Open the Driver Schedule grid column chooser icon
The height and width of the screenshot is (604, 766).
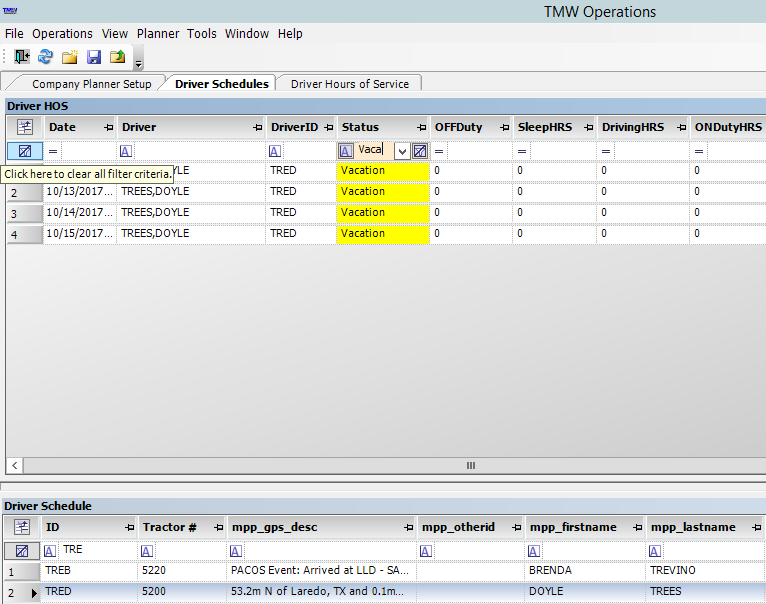pos(22,527)
